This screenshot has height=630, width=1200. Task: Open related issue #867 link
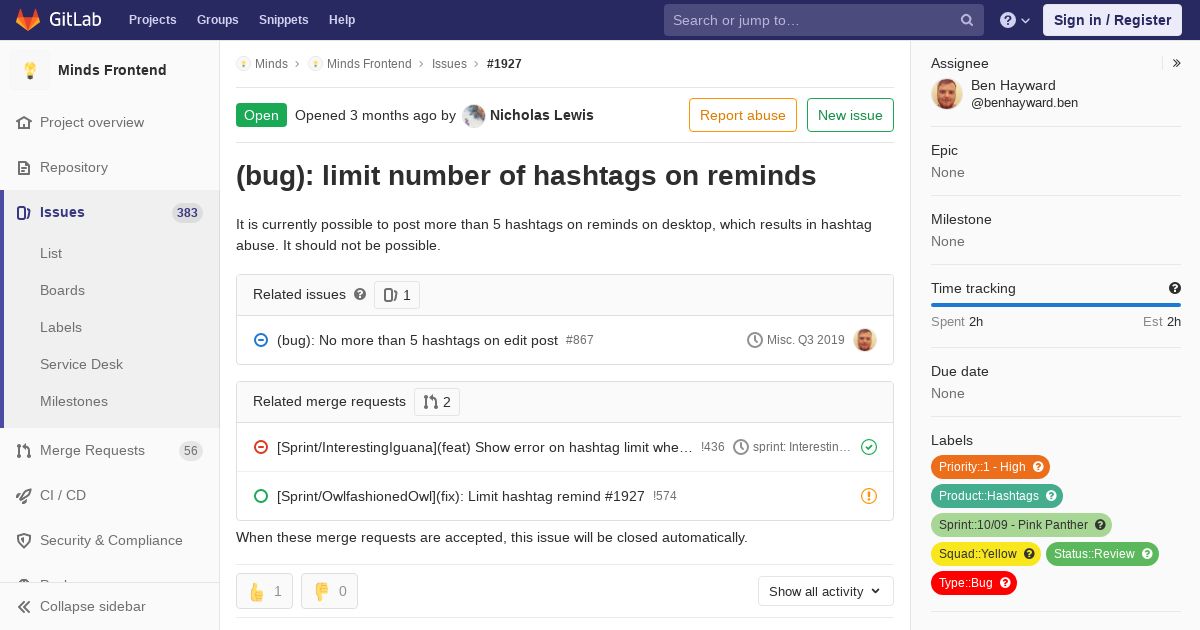pyautogui.click(x=417, y=340)
